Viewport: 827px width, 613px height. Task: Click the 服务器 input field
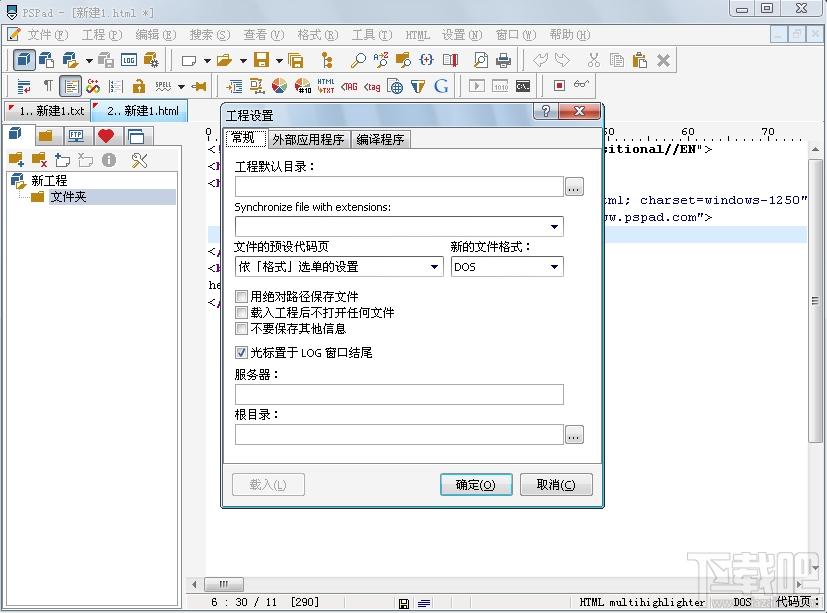pyautogui.click(x=399, y=395)
